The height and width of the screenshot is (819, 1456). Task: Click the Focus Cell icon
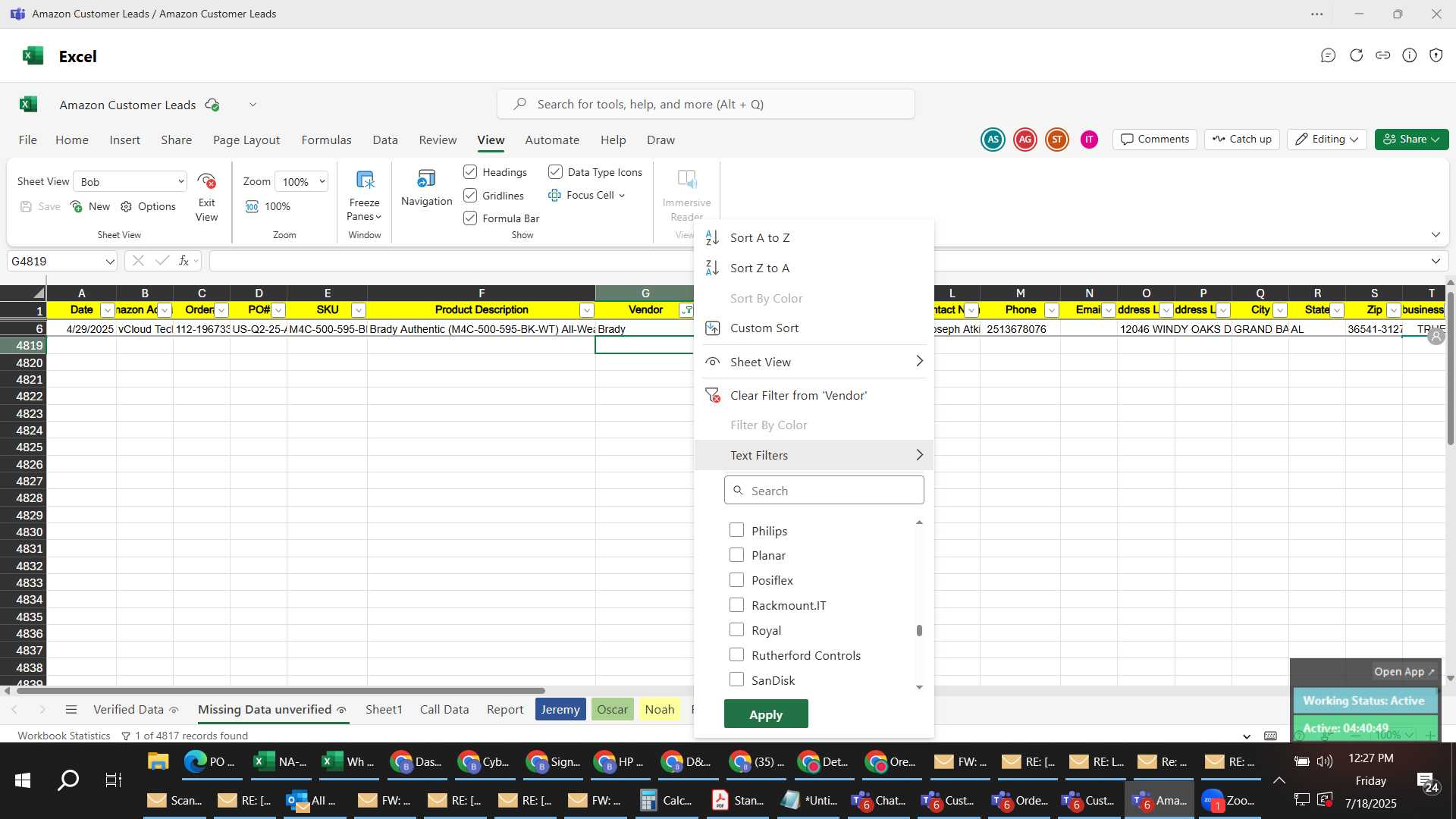[x=554, y=195]
